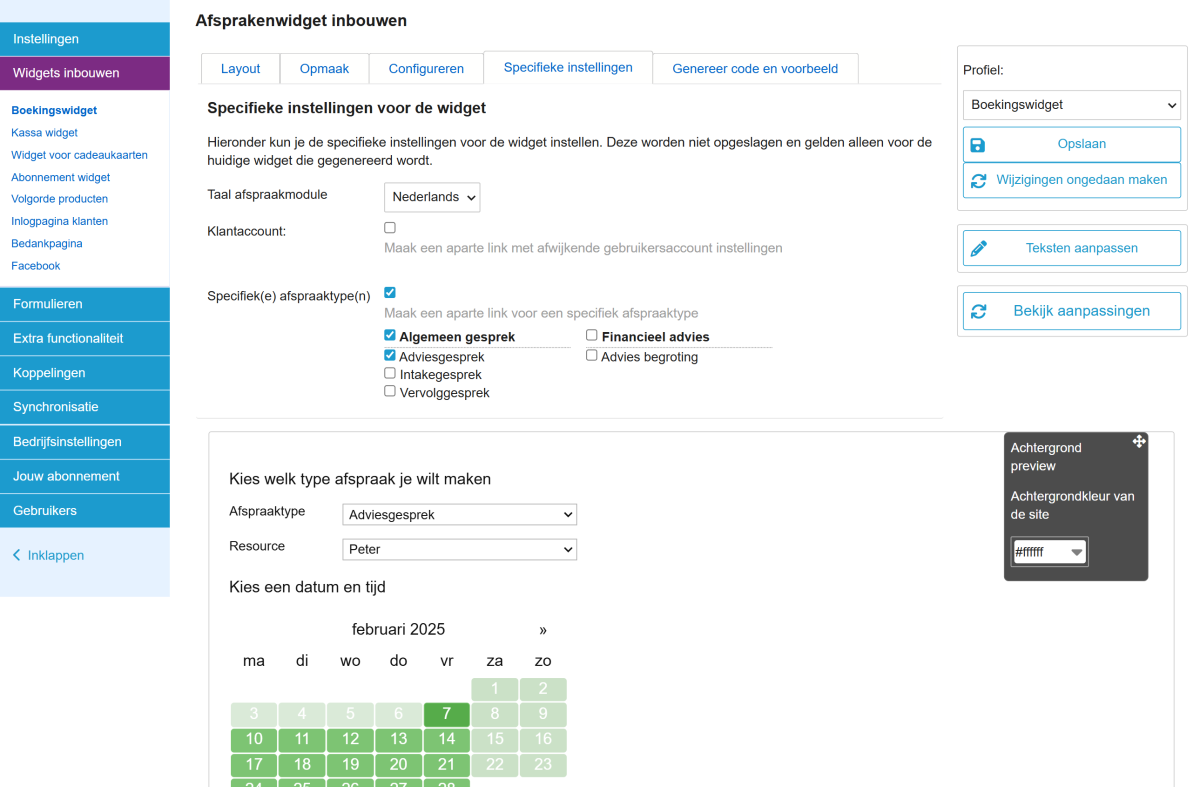Click the Inklappen chevron to collapse sidebar
The width and height of the screenshot is (1200, 787).
[x=16, y=555]
